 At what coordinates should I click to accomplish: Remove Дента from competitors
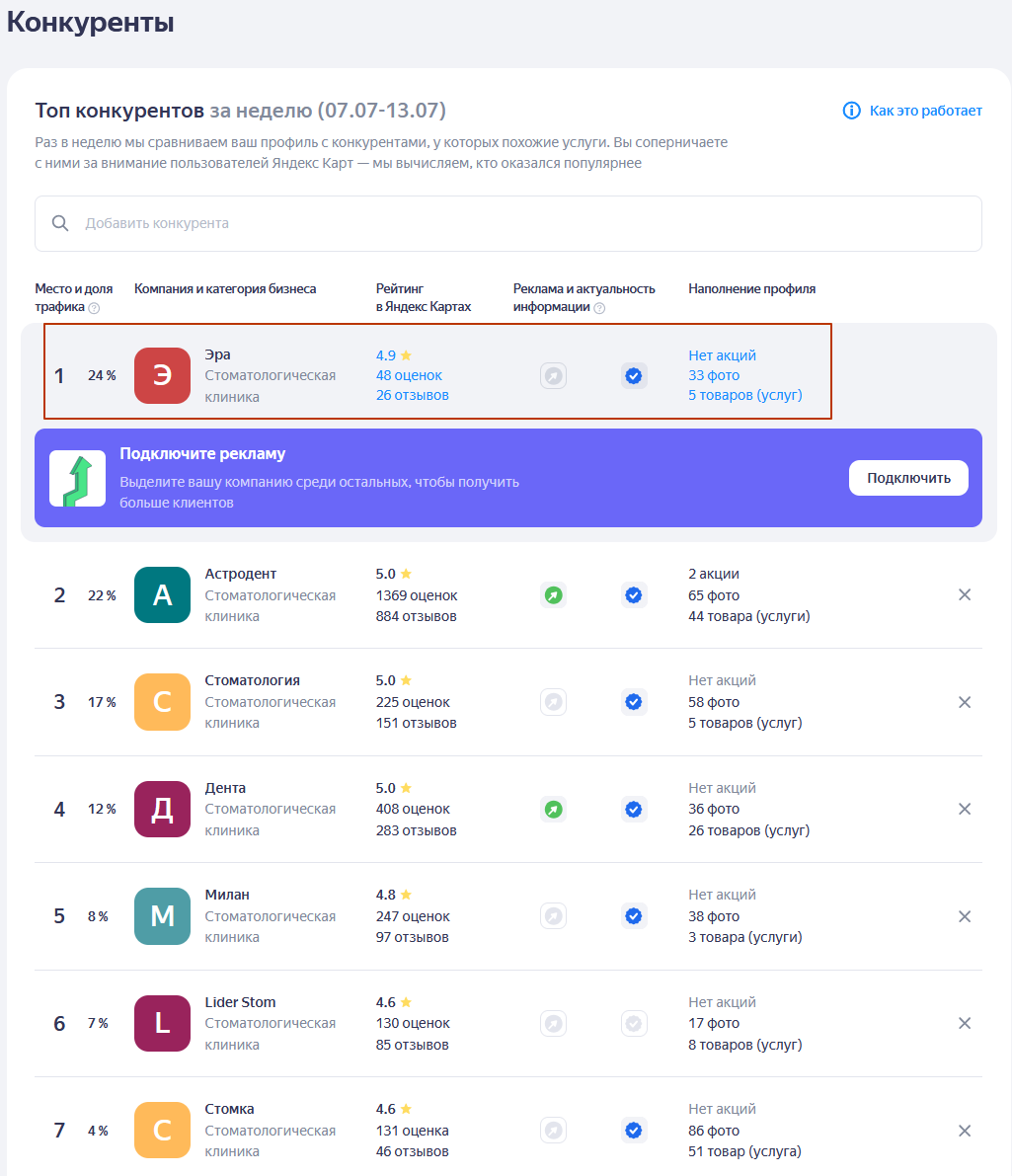965,809
